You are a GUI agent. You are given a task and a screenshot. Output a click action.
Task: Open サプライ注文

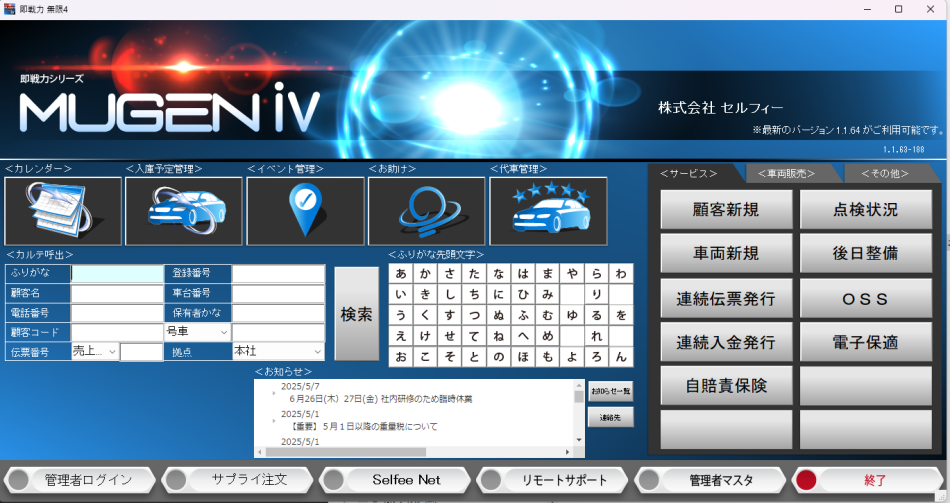click(238, 480)
